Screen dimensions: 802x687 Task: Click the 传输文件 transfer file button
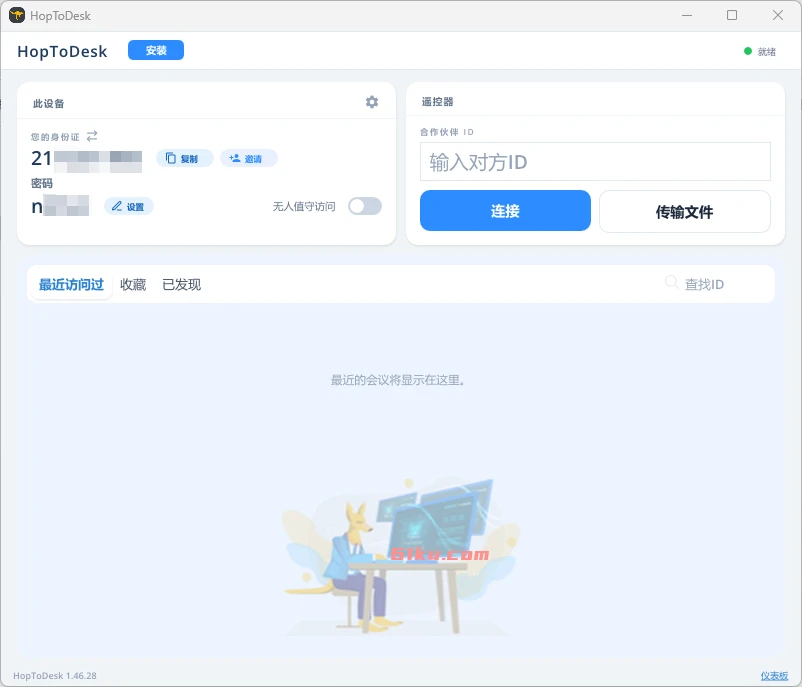tap(684, 212)
